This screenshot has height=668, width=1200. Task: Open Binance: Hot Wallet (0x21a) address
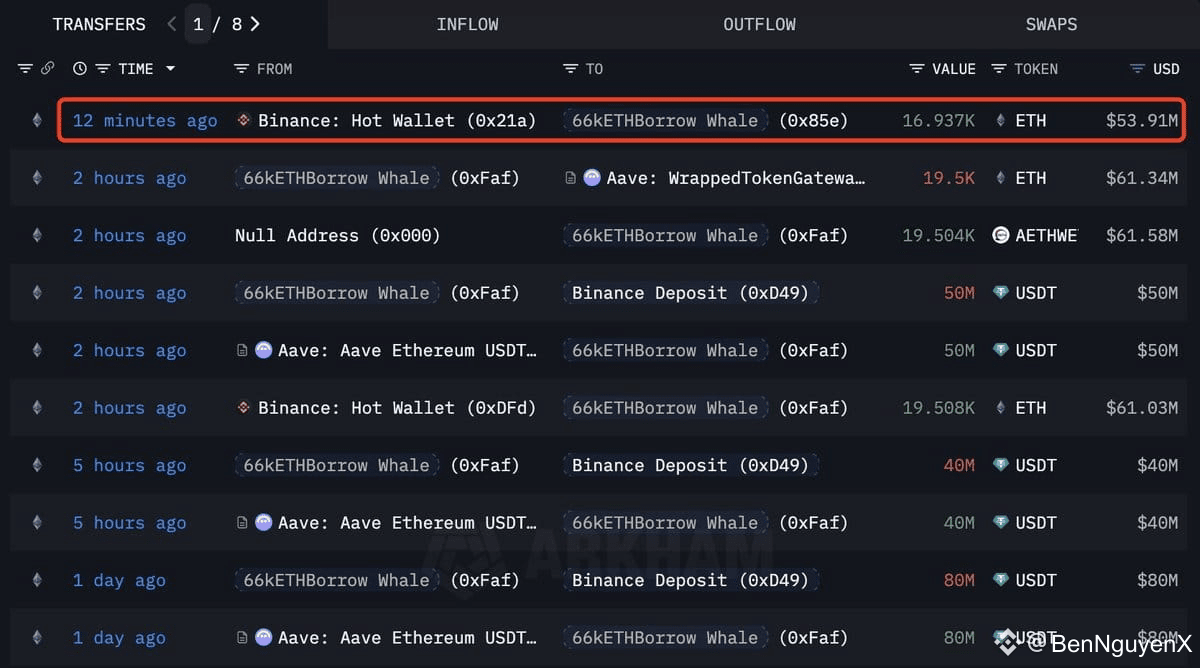pyautogui.click(x=396, y=121)
